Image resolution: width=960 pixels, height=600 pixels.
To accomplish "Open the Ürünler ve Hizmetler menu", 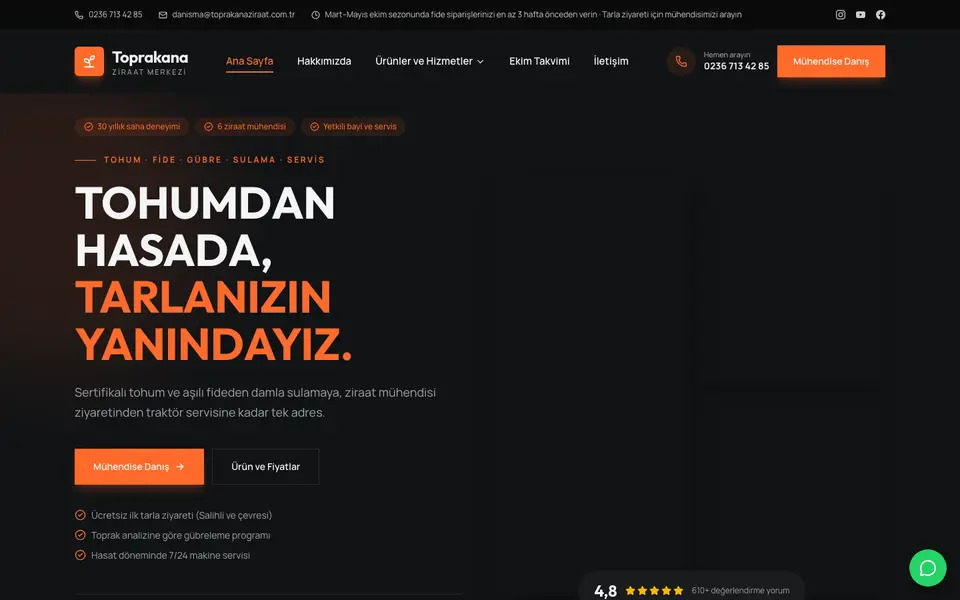I will [430, 61].
